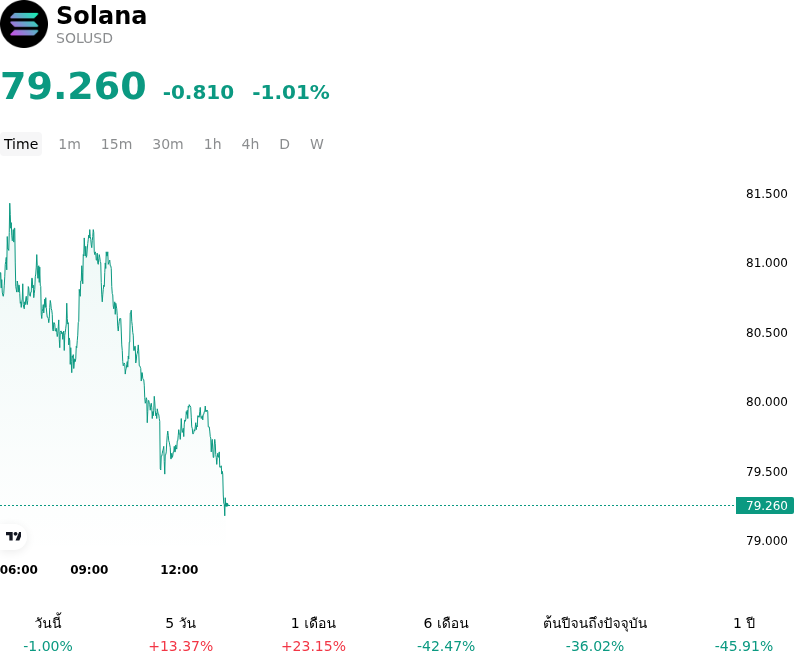Open the Solana title link
This screenshot has width=800, height=666.
click(x=102, y=15)
